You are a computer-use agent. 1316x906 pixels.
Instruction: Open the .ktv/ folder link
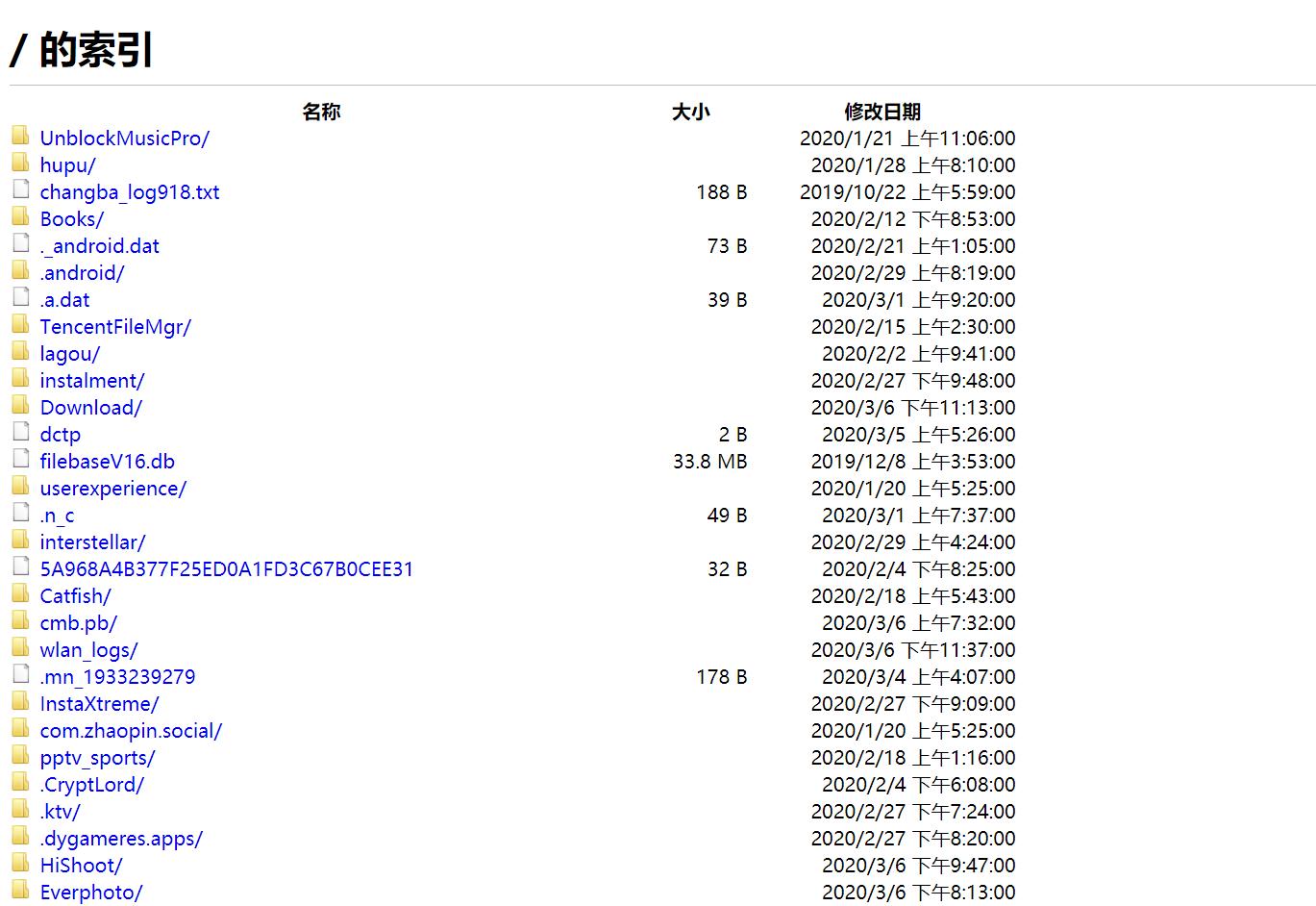pyautogui.click(x=61, y=812)
